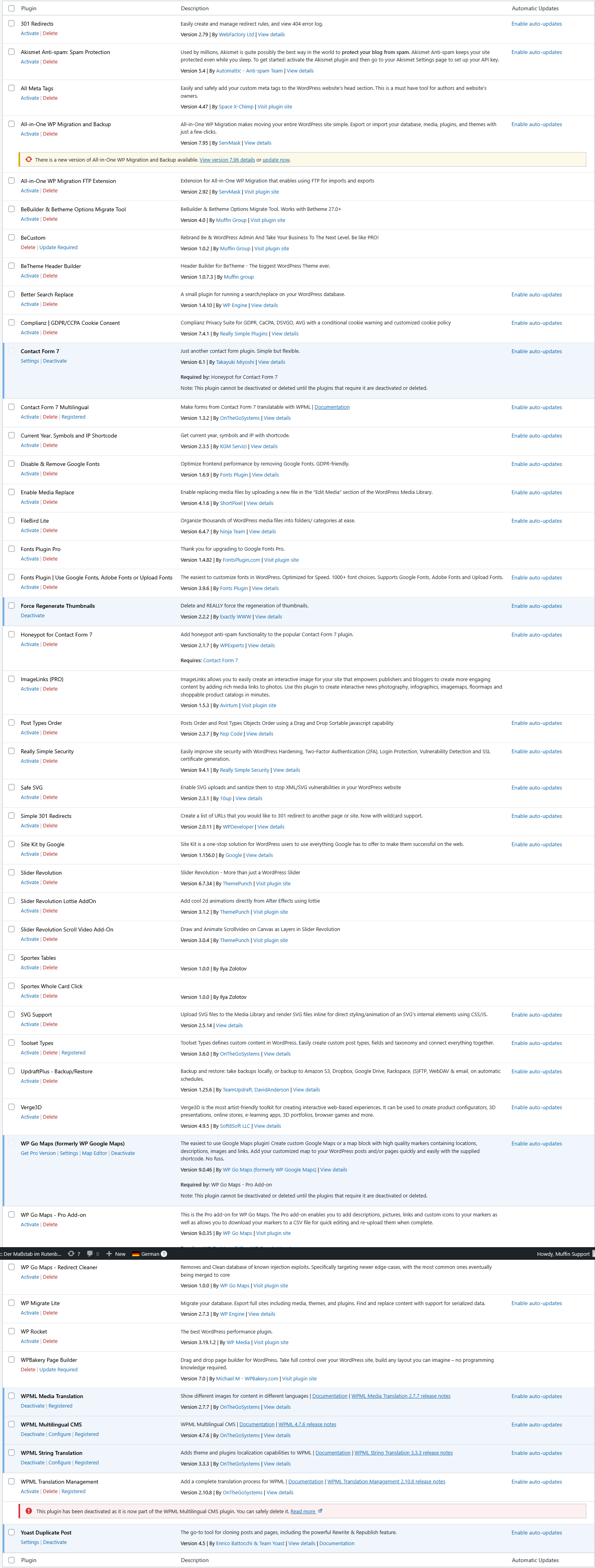Open Map Editor for WP Go Maps
595x1568 pixels.
pyautogui.click(x=94, y=1153)
